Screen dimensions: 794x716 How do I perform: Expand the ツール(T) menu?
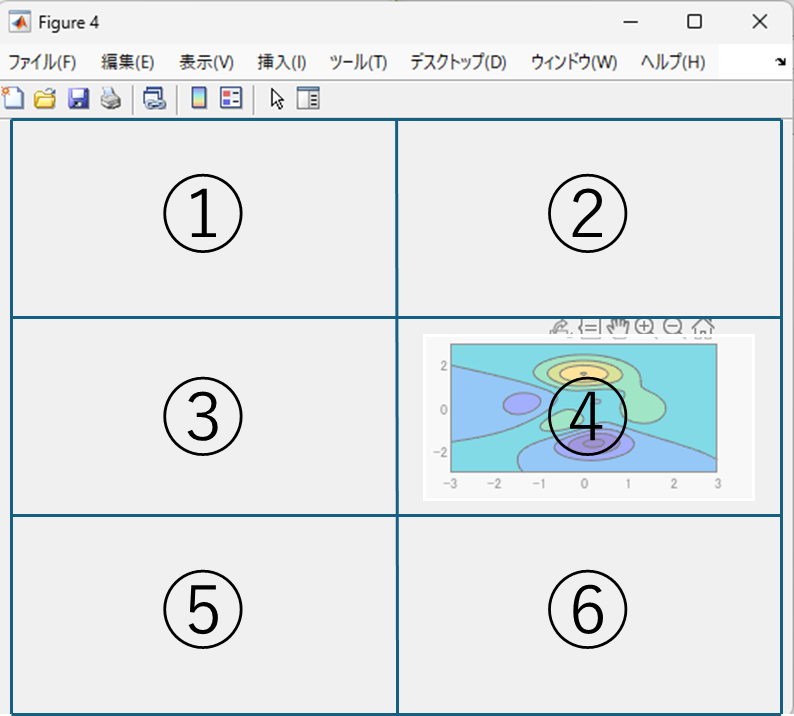[358, 62]
